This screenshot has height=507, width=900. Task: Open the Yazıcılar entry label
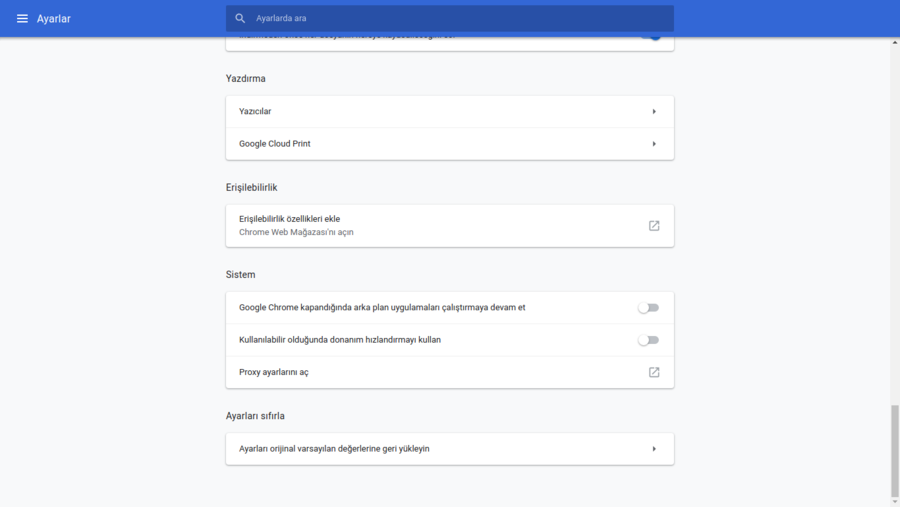(255, 112)
